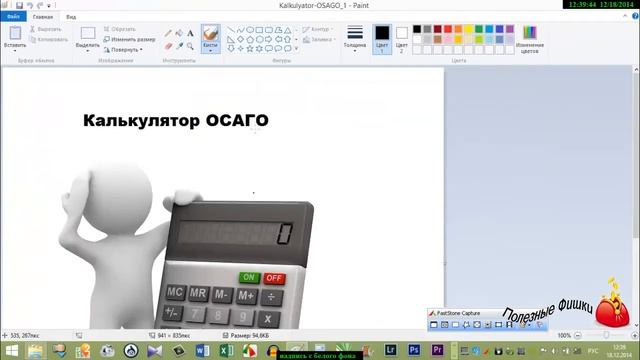Image resolution: width=640 pixels, height=360 pixels.
Task: Choose the diamond shape
Action: (x=240, y=39)
